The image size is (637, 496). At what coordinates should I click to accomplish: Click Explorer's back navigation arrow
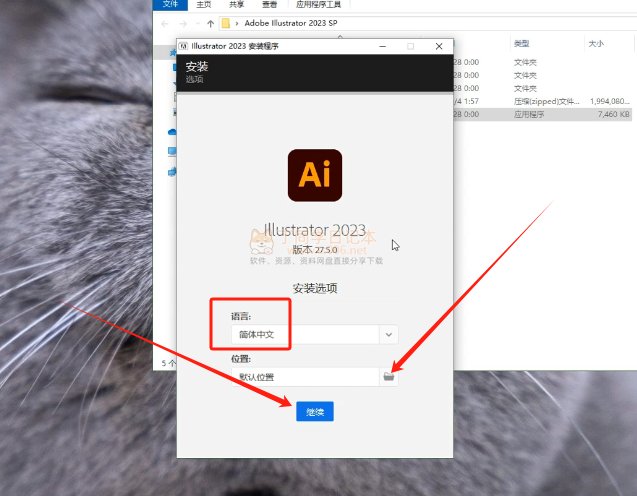[x=164, y=24]
